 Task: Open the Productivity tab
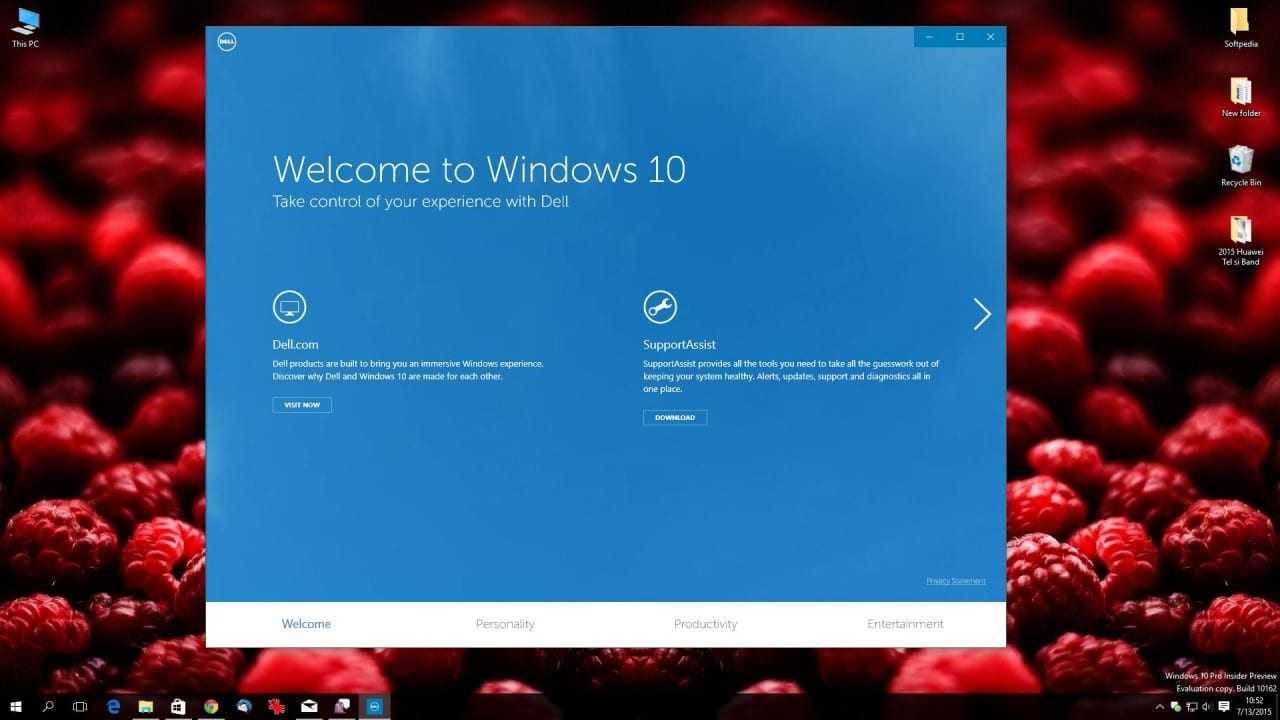click(705, 624)
